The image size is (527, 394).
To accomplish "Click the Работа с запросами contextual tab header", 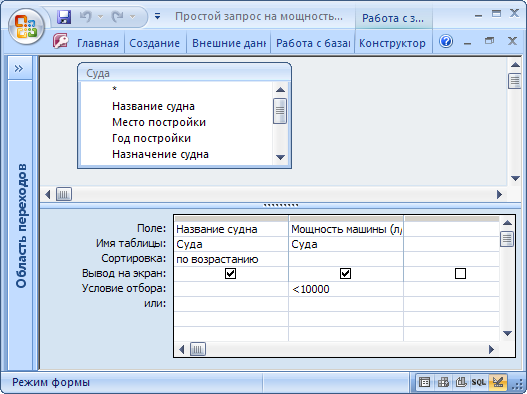I will 393,18.
